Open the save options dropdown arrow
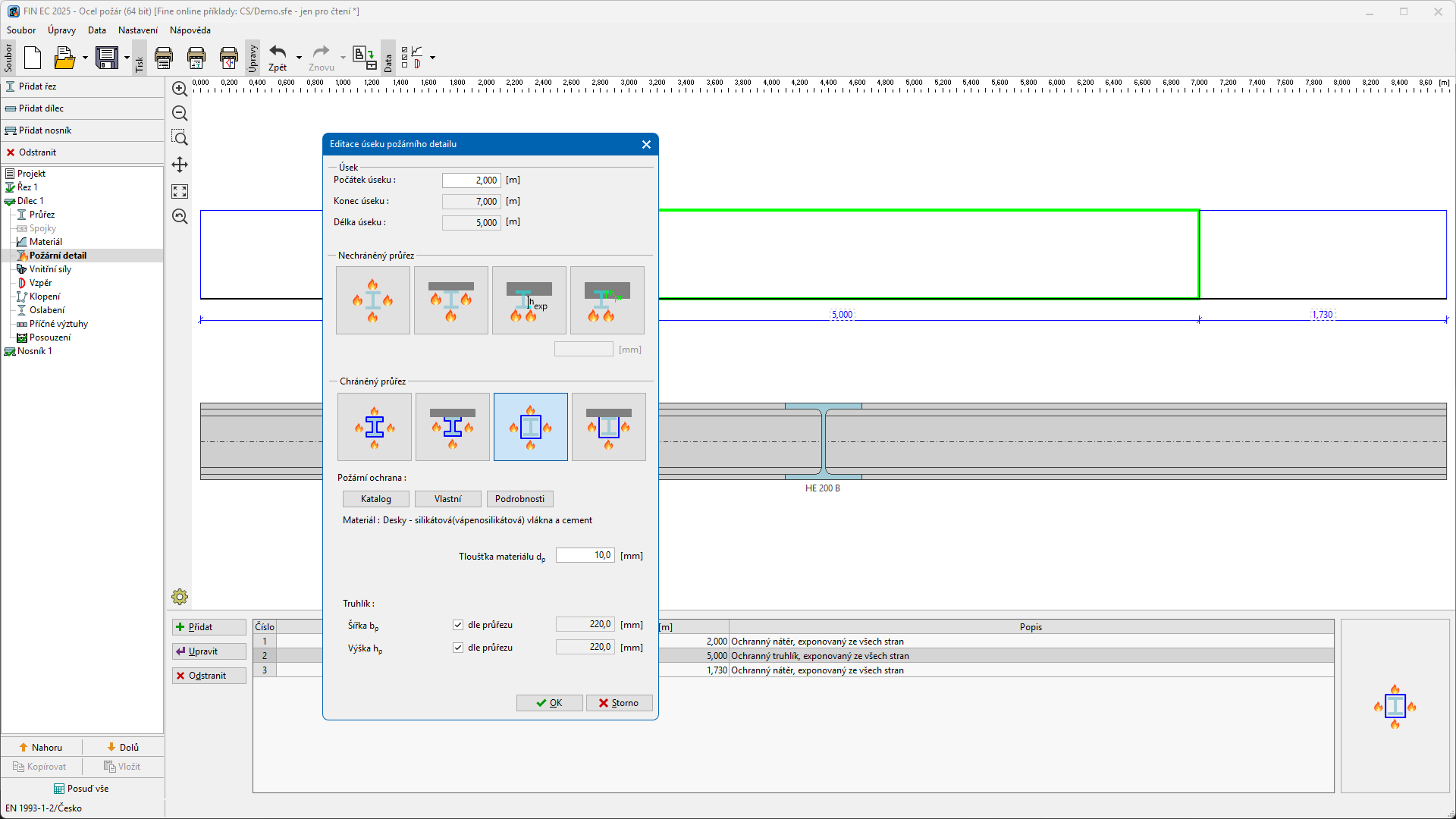 [x=127, y=58]
